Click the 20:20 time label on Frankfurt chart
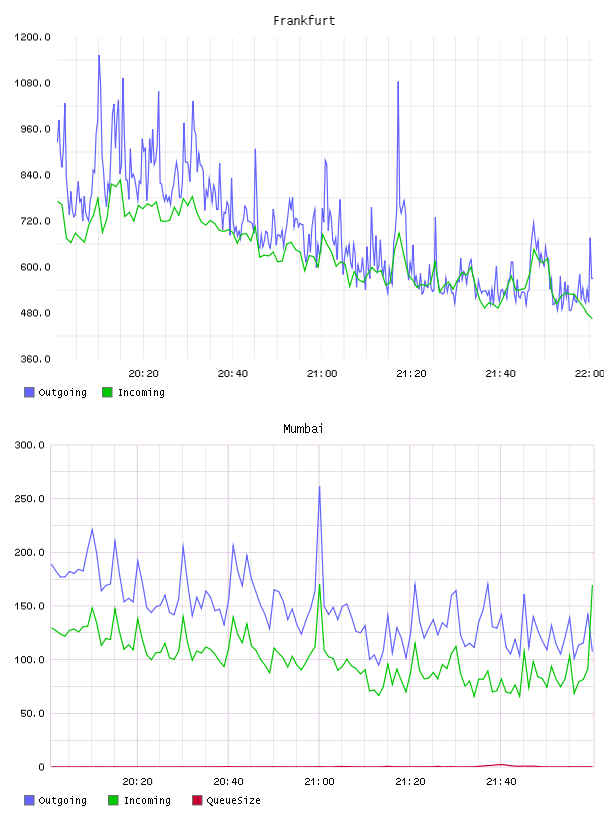608x816 pixels. click(143, 374)
